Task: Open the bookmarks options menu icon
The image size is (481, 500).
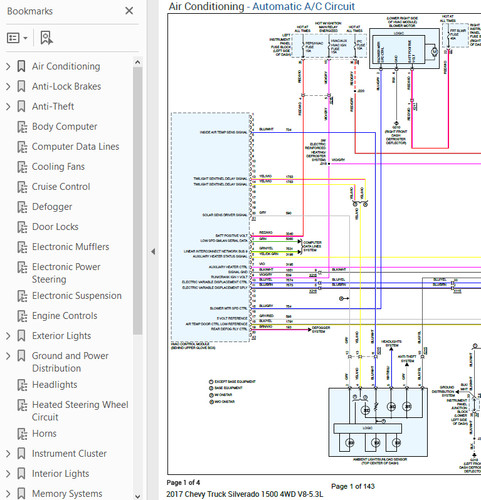Action: pos(17,38)
